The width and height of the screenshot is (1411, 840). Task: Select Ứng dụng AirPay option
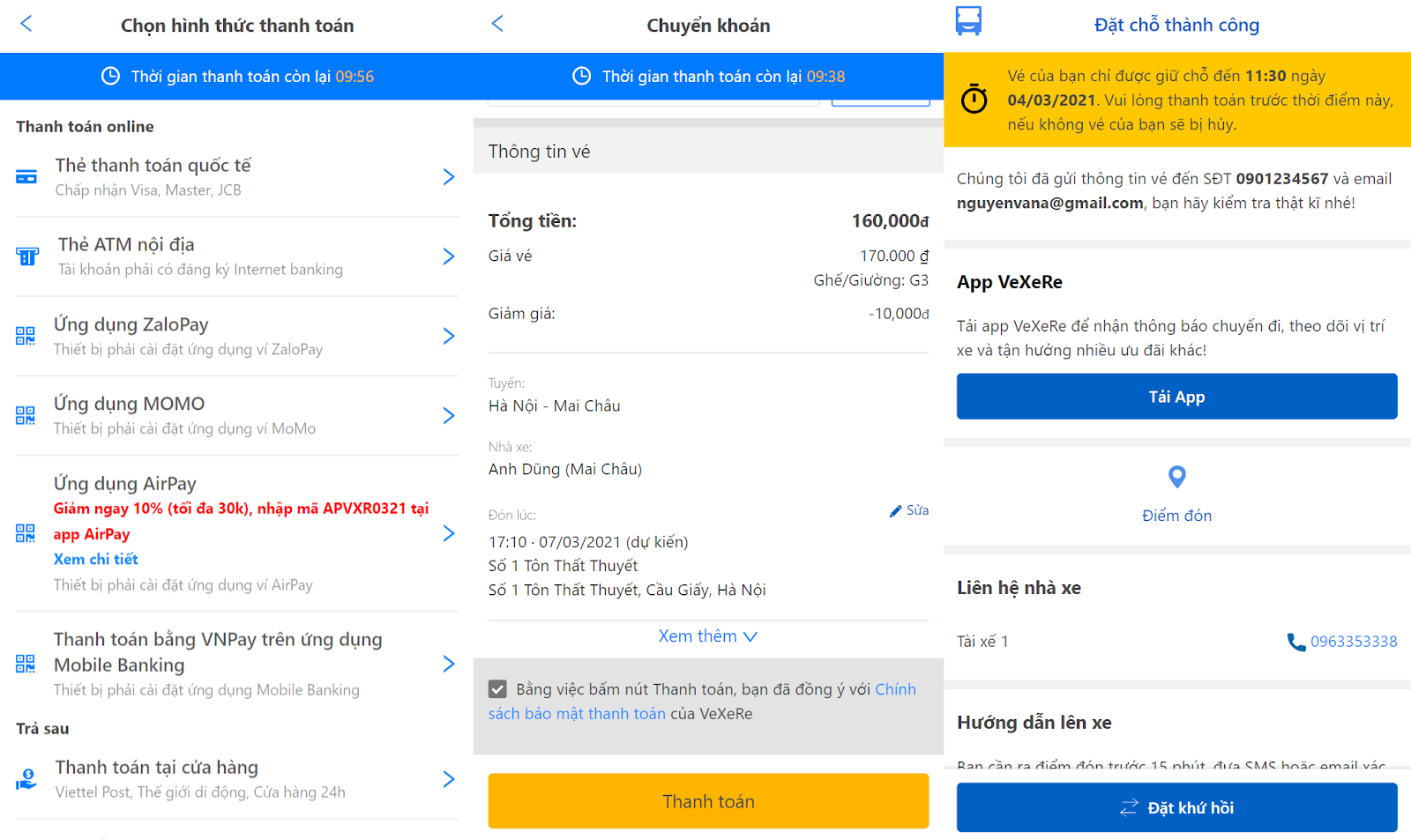coord(237,533)
